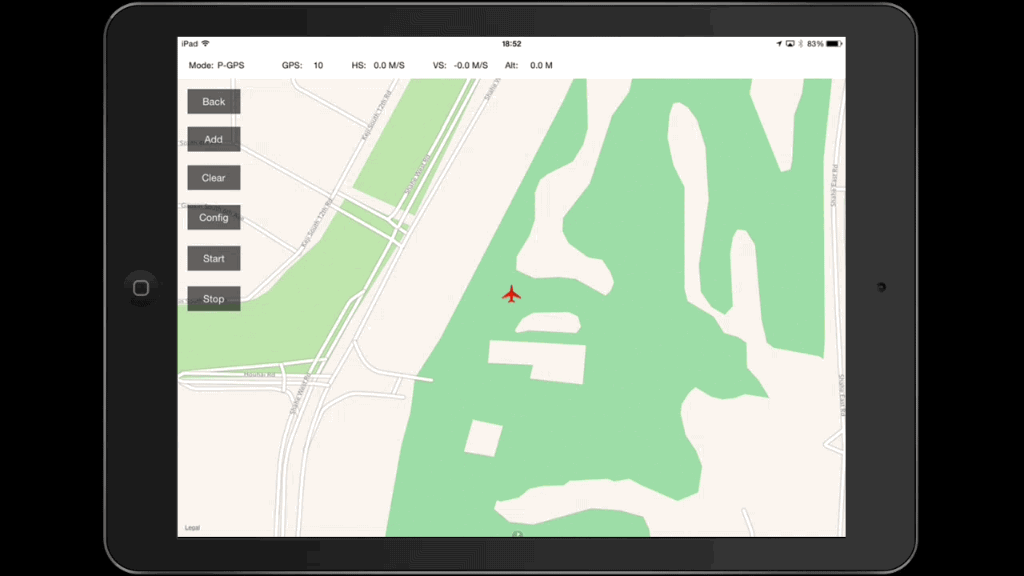
Task: Tap the battery icon in the status bar
Action: click(x=834, y=44)
